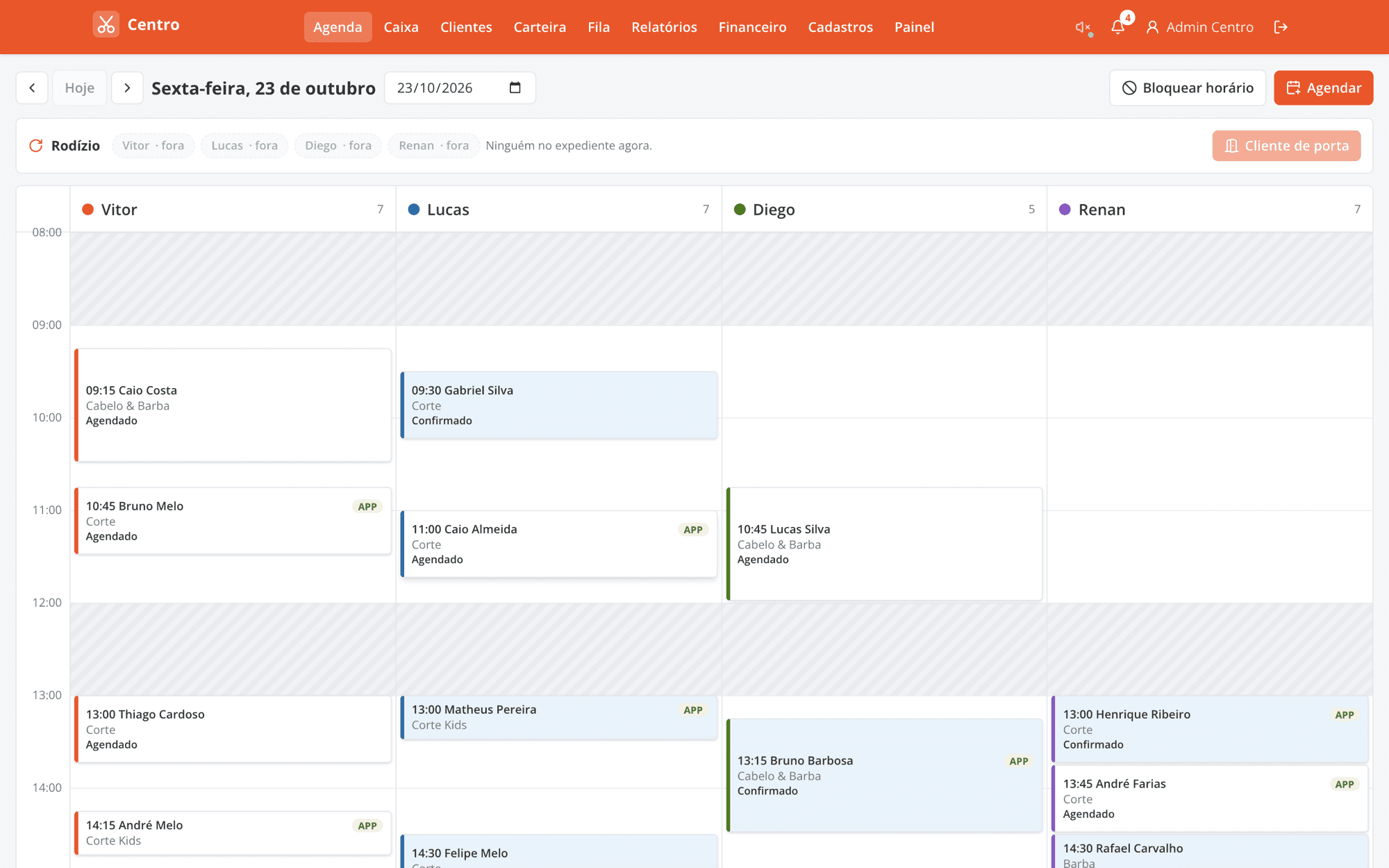The height and width of the screenshot is (868, 1389).
Task: Click the scissors logo icon
Action: click(106, 25)
